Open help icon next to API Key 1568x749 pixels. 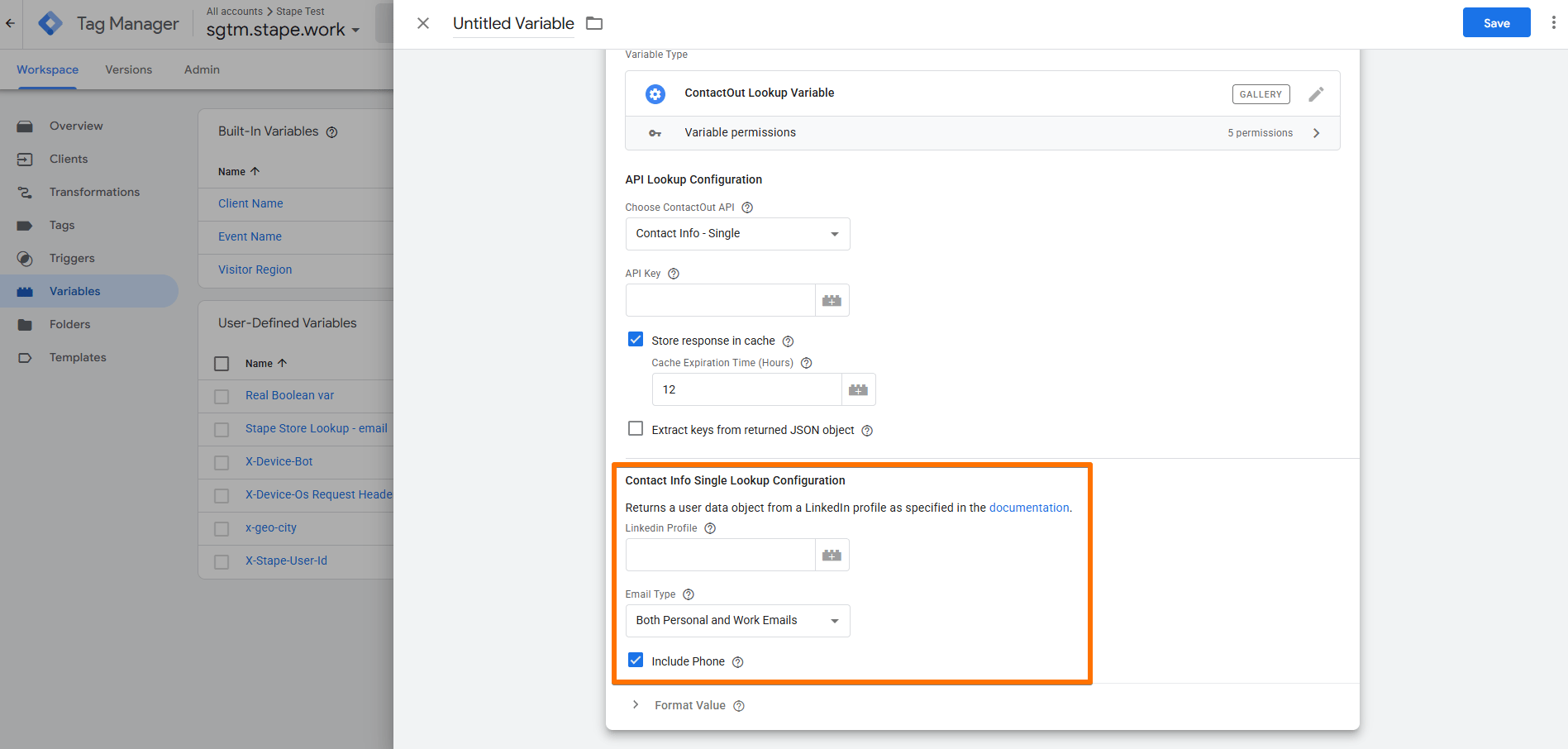674,274
